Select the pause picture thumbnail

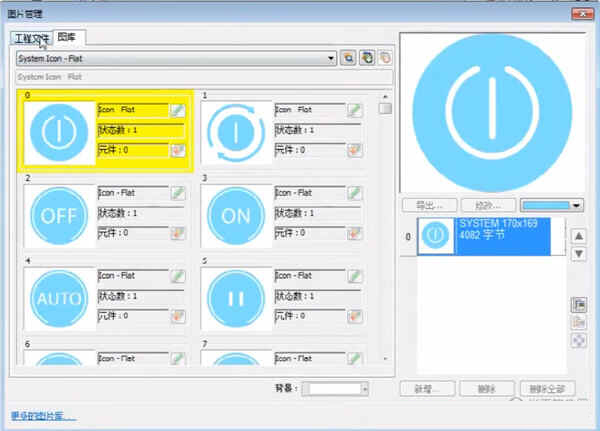[236, 298]
